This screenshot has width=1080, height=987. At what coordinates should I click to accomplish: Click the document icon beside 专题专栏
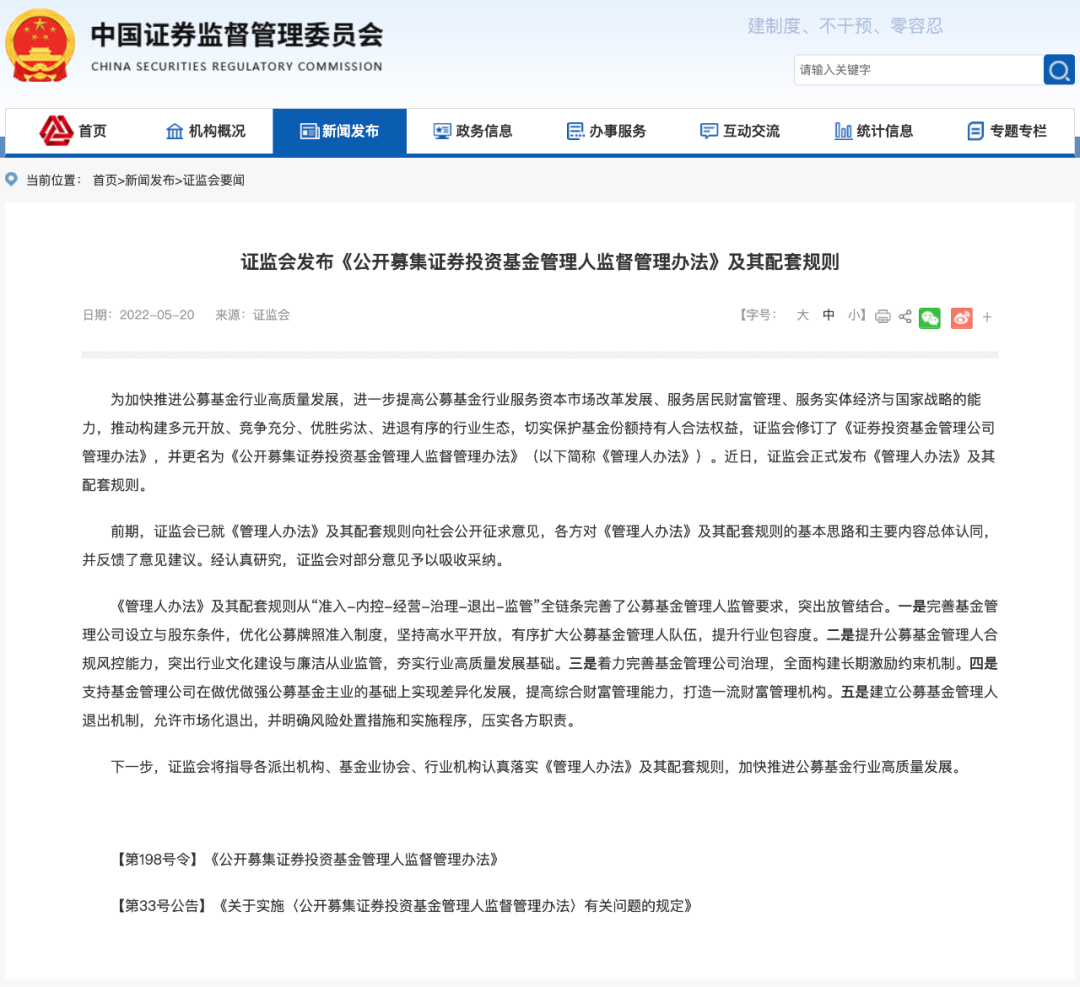pyautogui.click(x=975, y=131)
